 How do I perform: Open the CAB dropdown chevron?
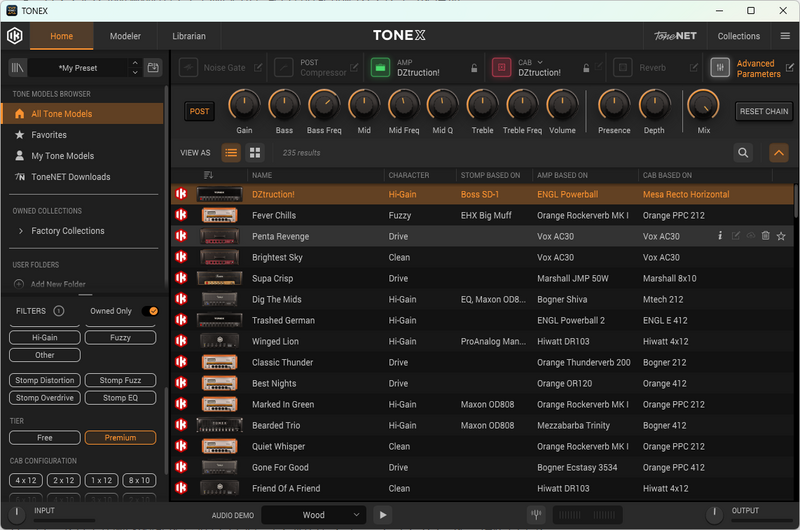point(540,62)
